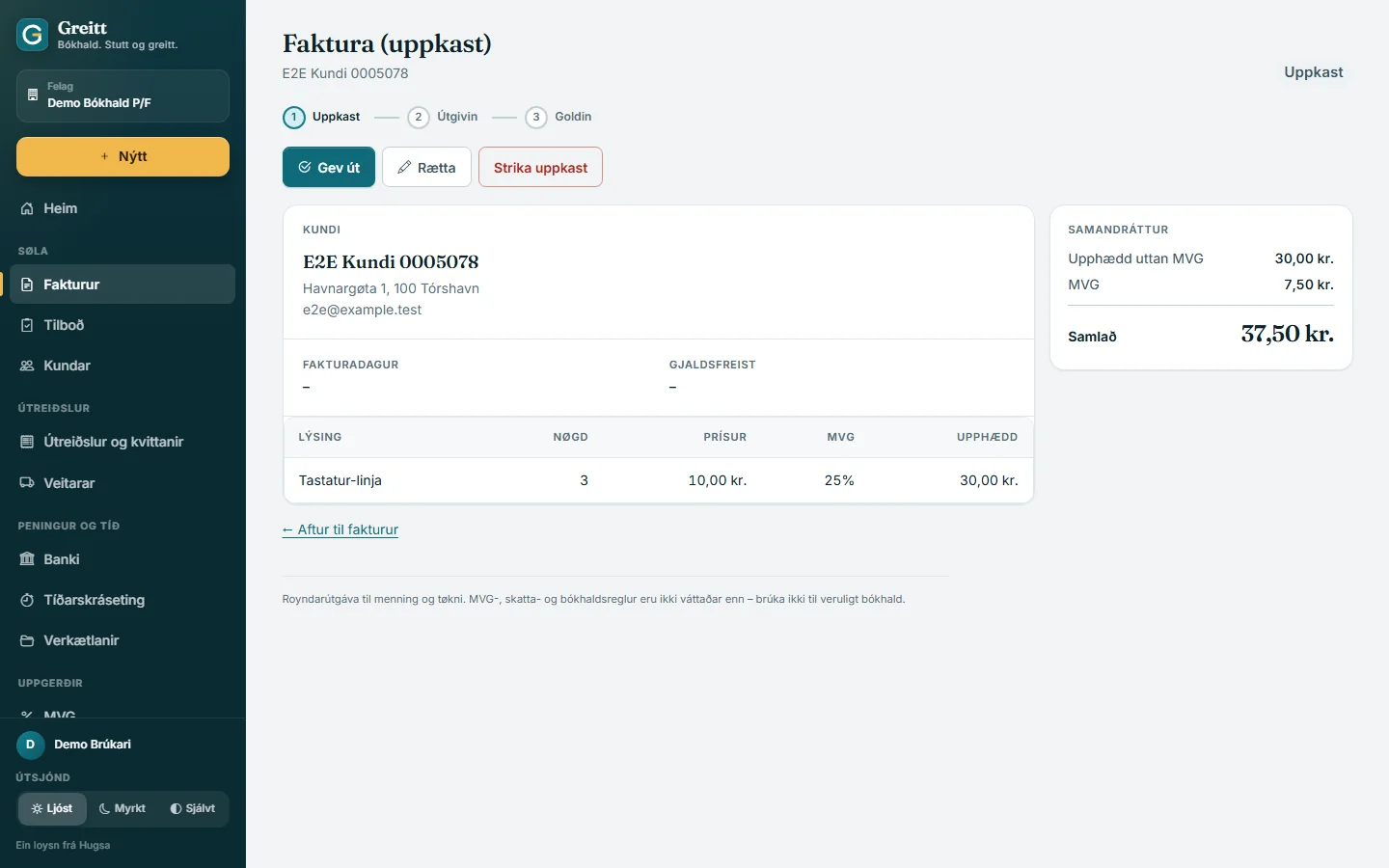Click the Banki building icon
This screenshot has height=868, width=1389.
point(27,559)
